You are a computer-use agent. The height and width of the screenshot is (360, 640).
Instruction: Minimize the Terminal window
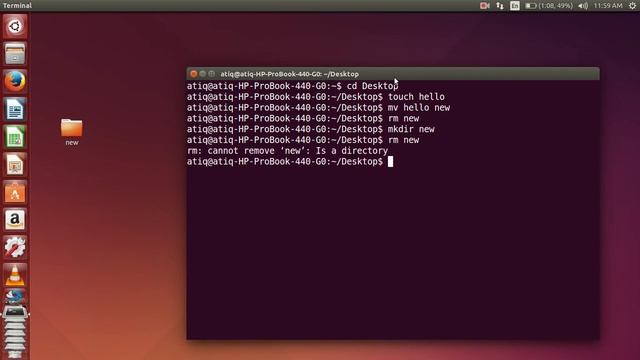click(203, 74)
